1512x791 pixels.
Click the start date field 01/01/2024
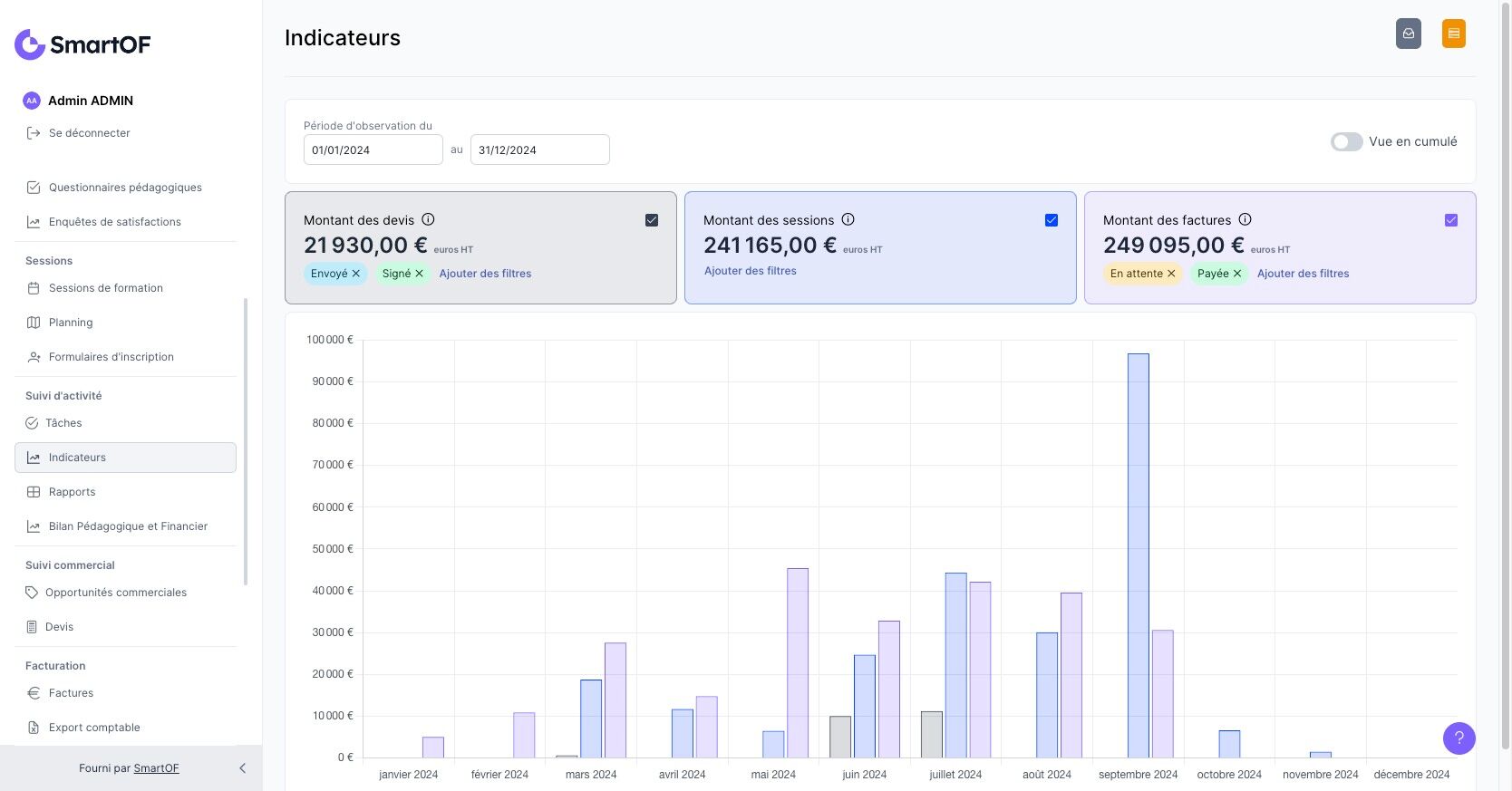373,150
